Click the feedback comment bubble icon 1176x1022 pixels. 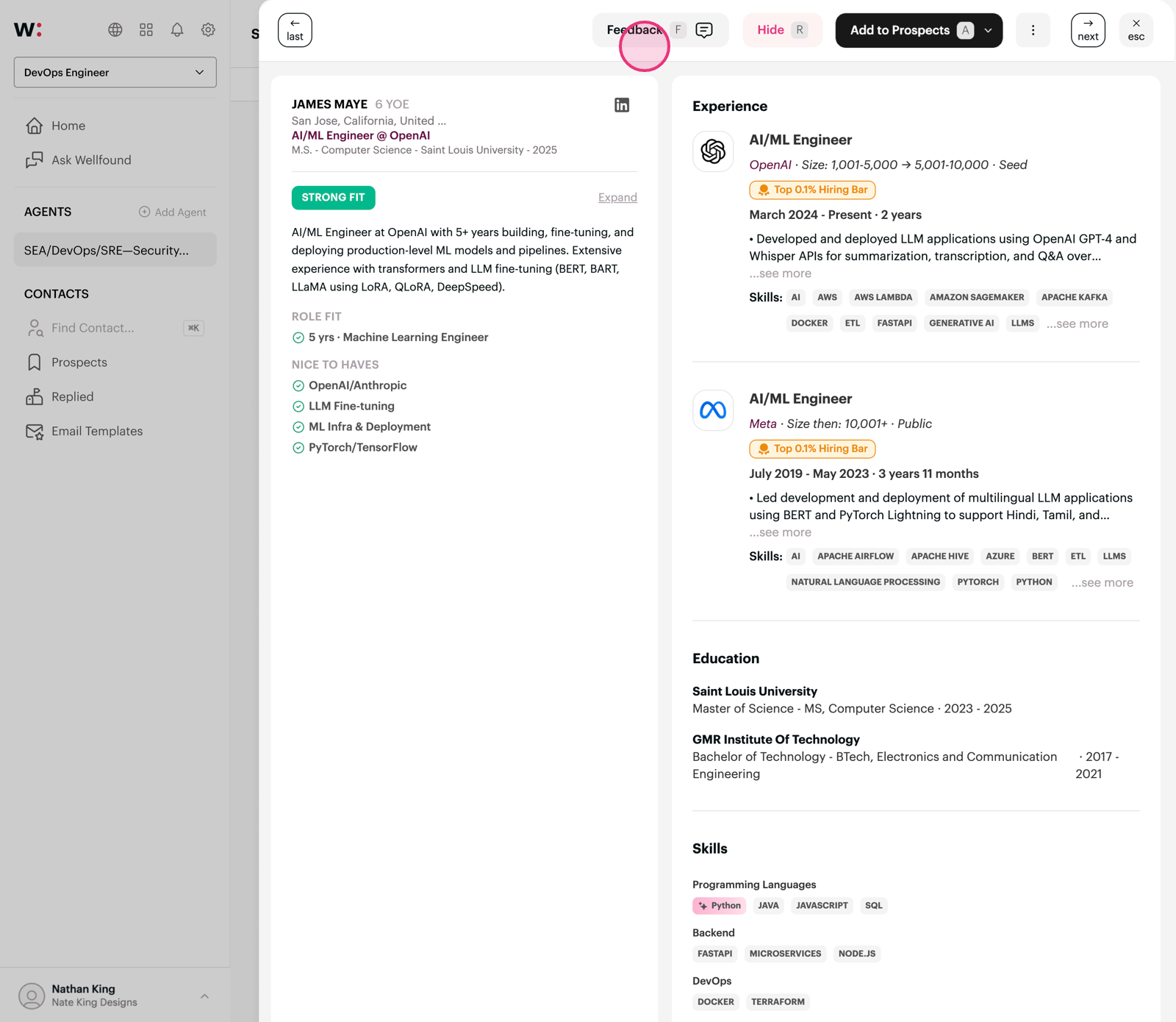pos(704,30)
